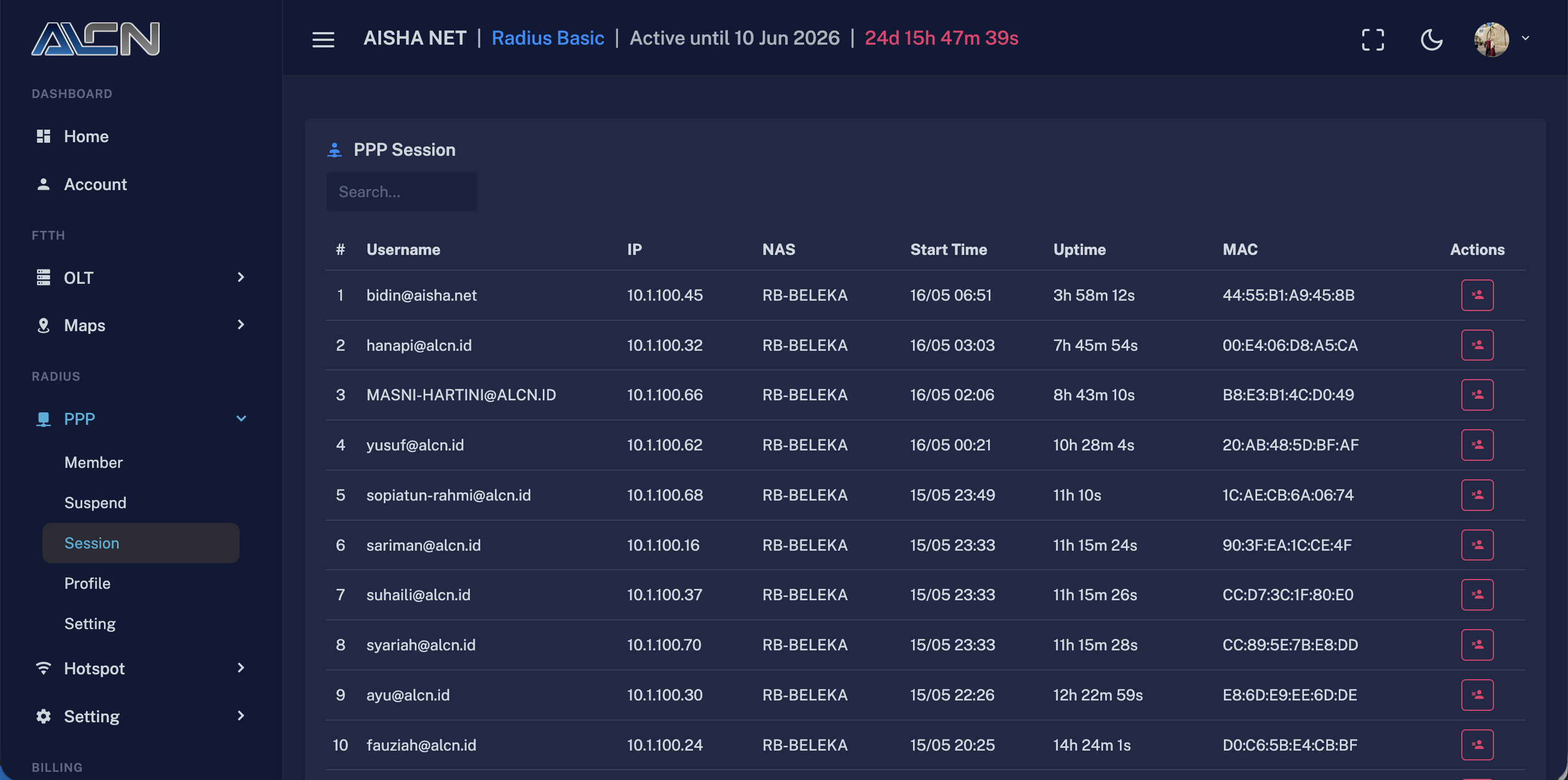Select uptime 10h 28m 4s
The image size is (1568, 780).
point(1093,445)
